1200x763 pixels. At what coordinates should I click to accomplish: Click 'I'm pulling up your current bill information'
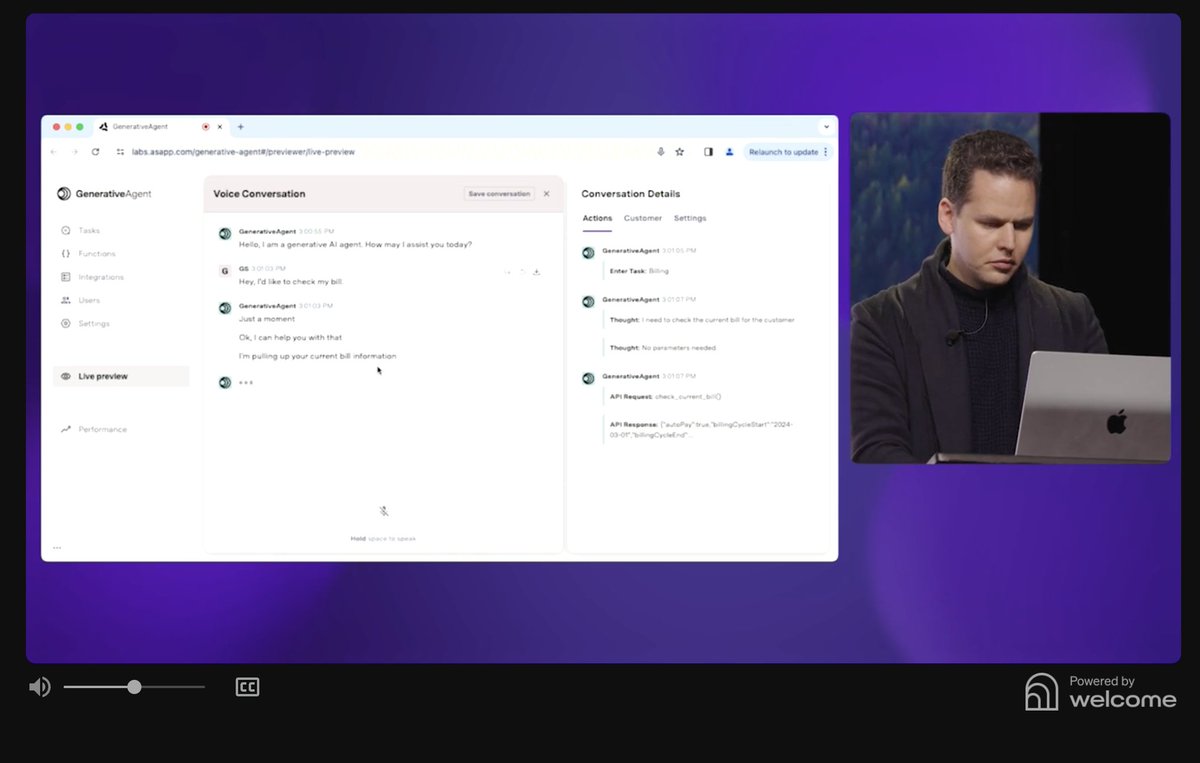click(317, 356)
